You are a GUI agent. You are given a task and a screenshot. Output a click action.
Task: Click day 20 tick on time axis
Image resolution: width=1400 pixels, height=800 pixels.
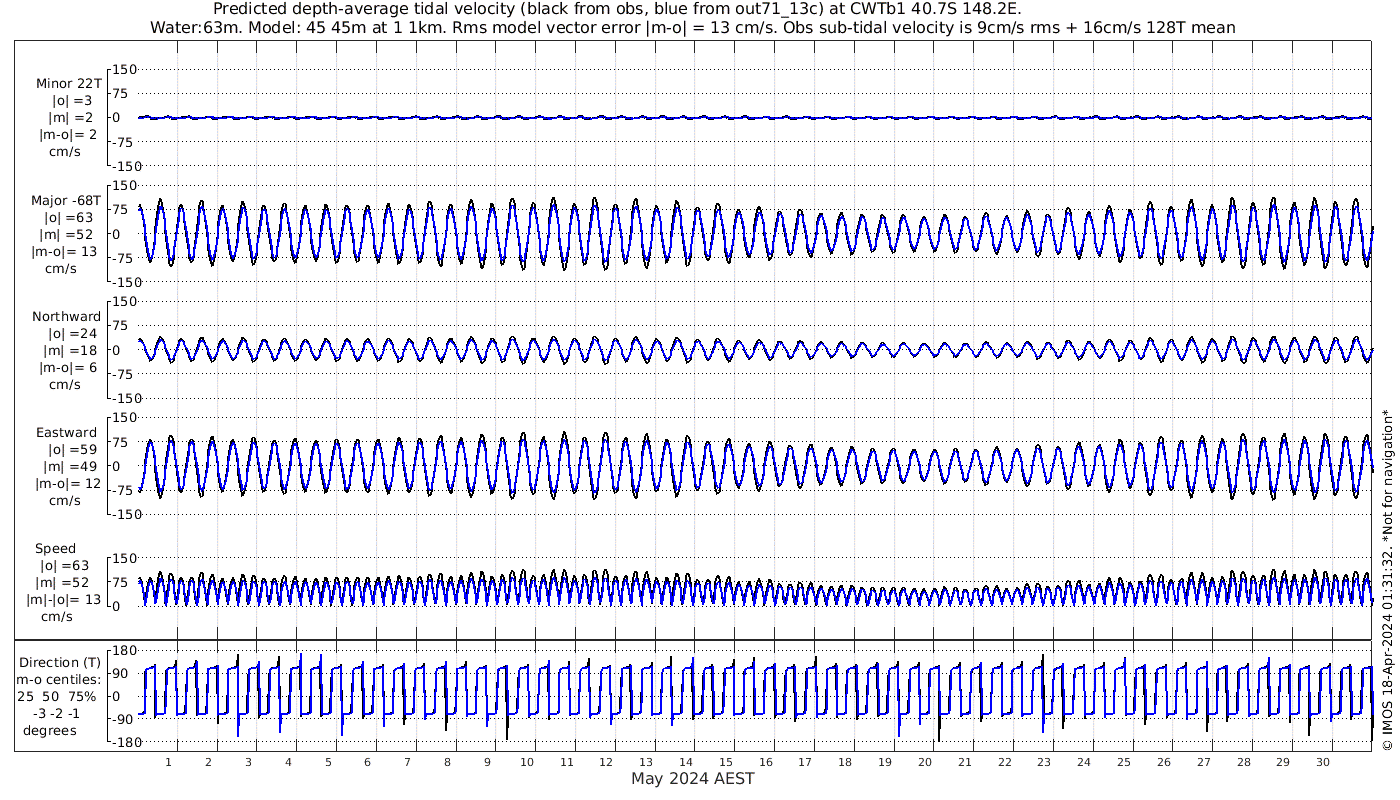point(925,762)
